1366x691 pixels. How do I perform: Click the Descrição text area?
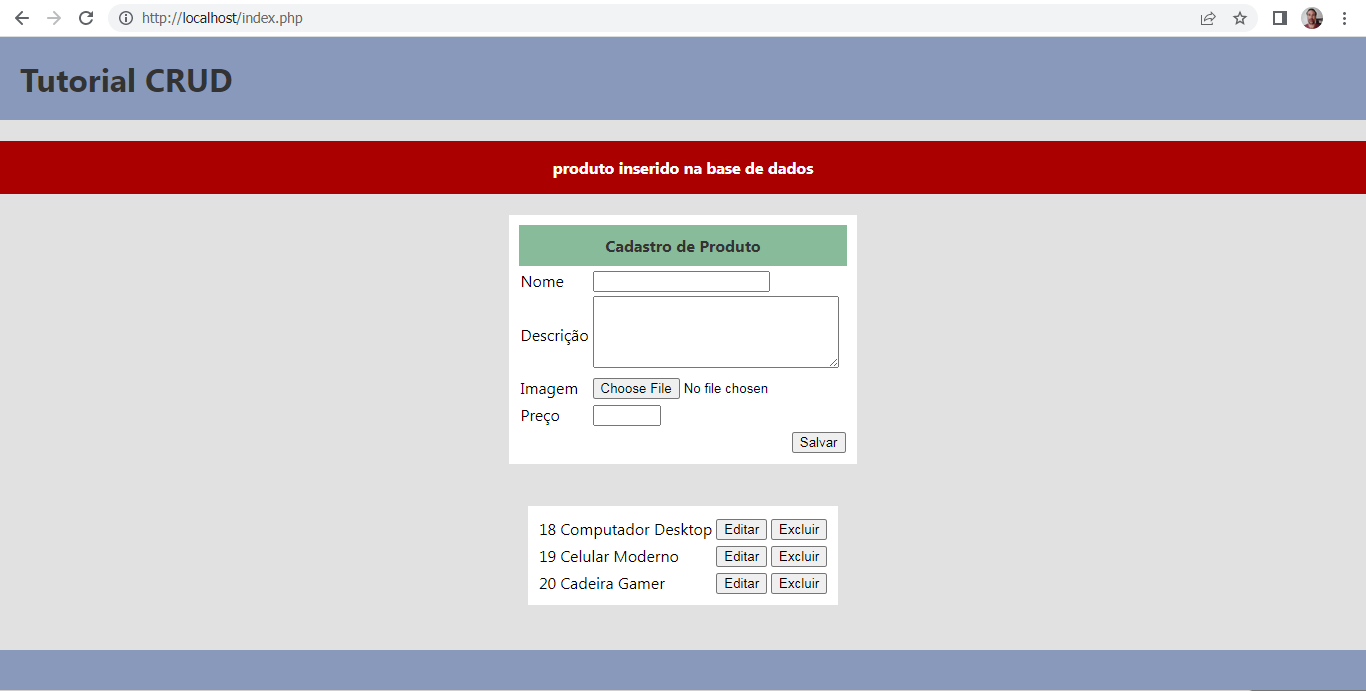(715, 332)
